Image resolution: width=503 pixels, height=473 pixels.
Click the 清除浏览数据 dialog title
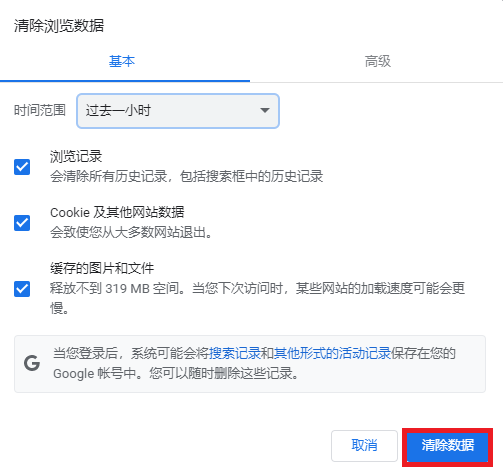click(x=59, y=26)
